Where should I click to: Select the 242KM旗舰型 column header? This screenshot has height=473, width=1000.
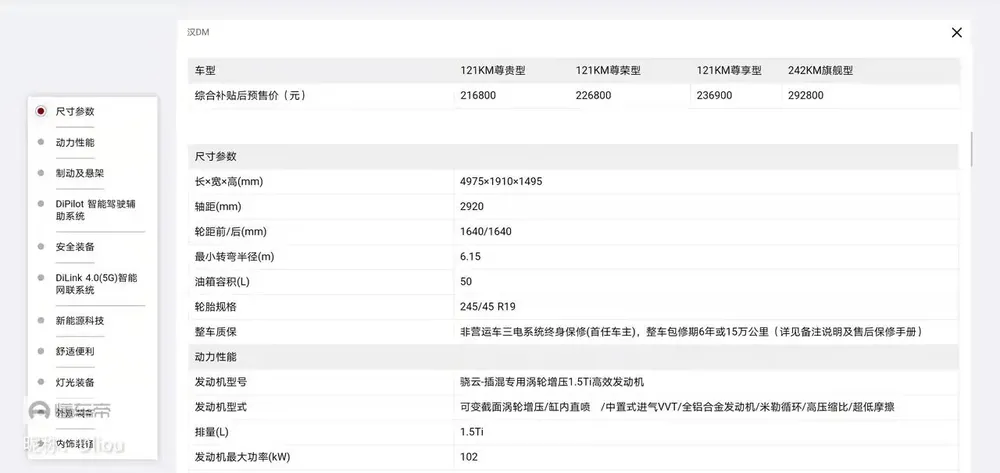click(820, 71)
